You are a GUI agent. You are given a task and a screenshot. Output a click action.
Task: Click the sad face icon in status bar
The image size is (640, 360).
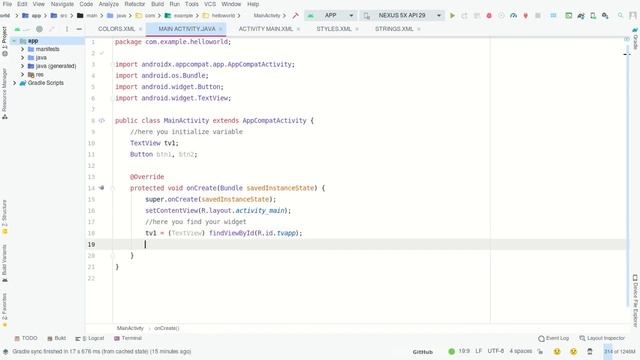click(x=573, y=351)
